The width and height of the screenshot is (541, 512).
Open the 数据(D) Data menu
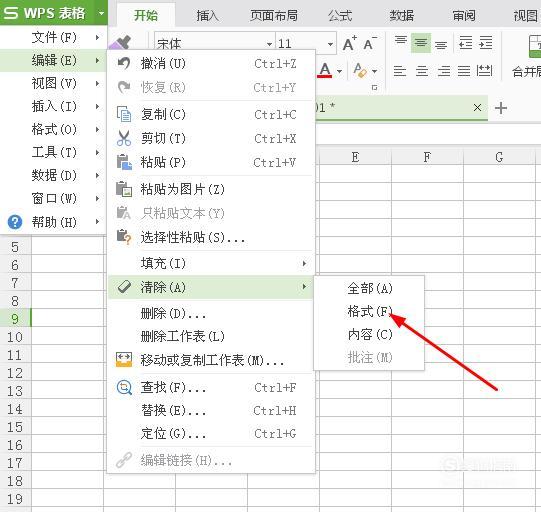pos(53,175)
